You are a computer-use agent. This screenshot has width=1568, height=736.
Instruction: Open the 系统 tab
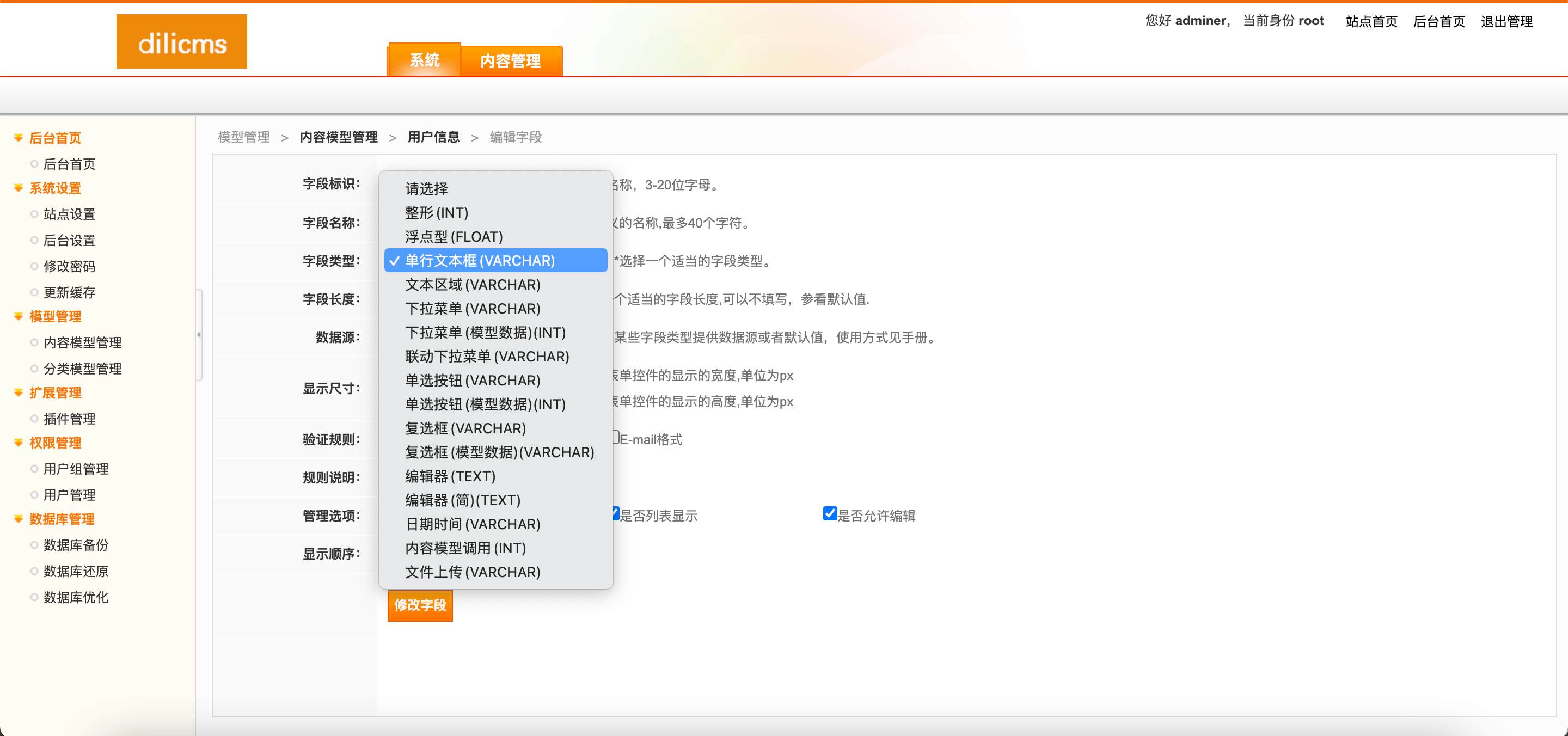pos(424,60)
